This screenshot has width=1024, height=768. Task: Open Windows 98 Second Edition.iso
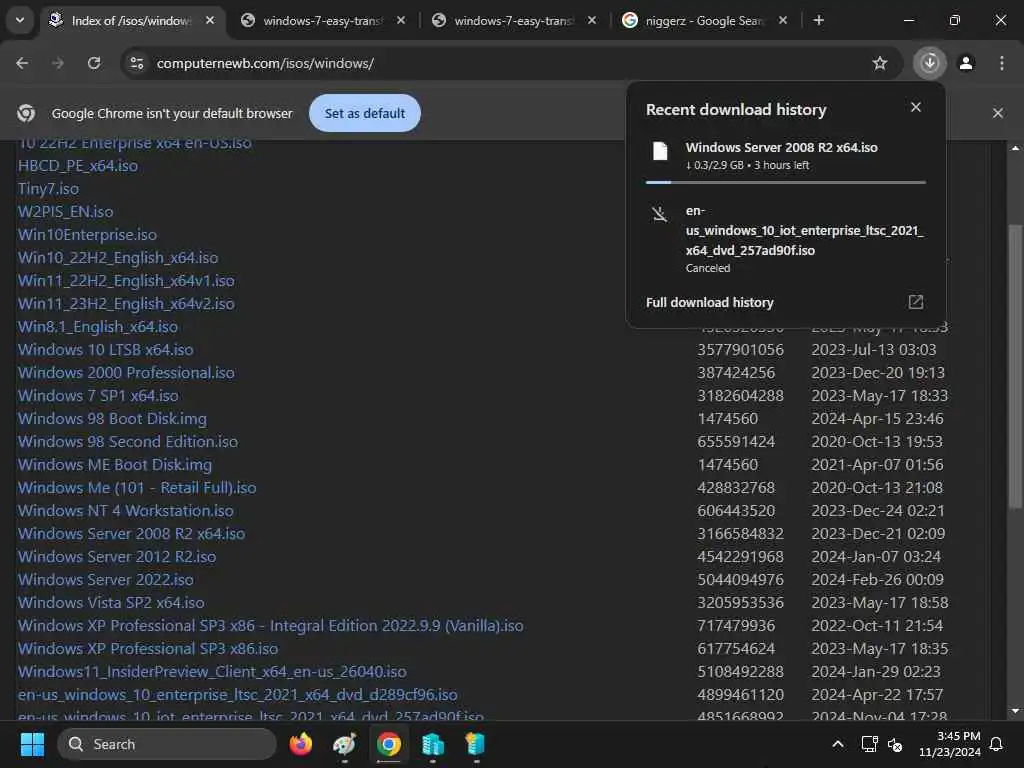click(128, 441)
